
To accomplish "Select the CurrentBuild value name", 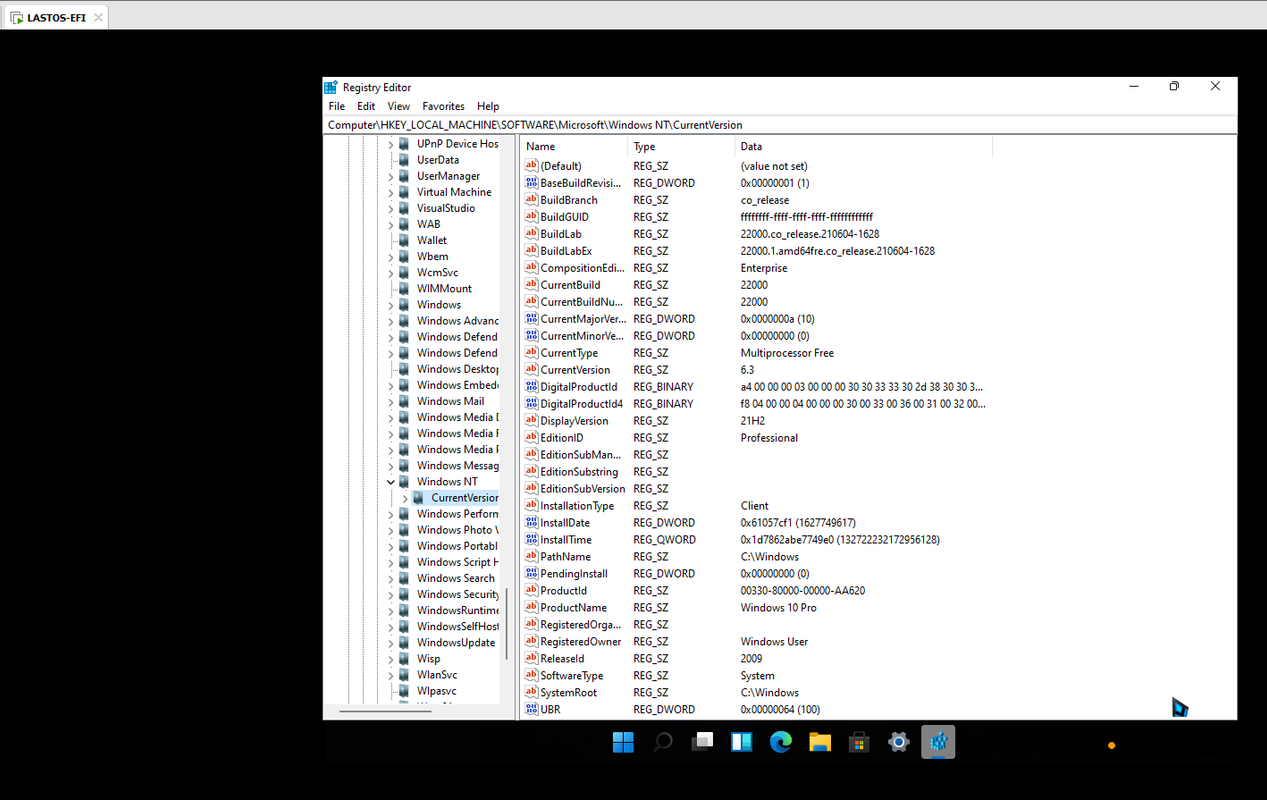I will click(x=570, y=285).
